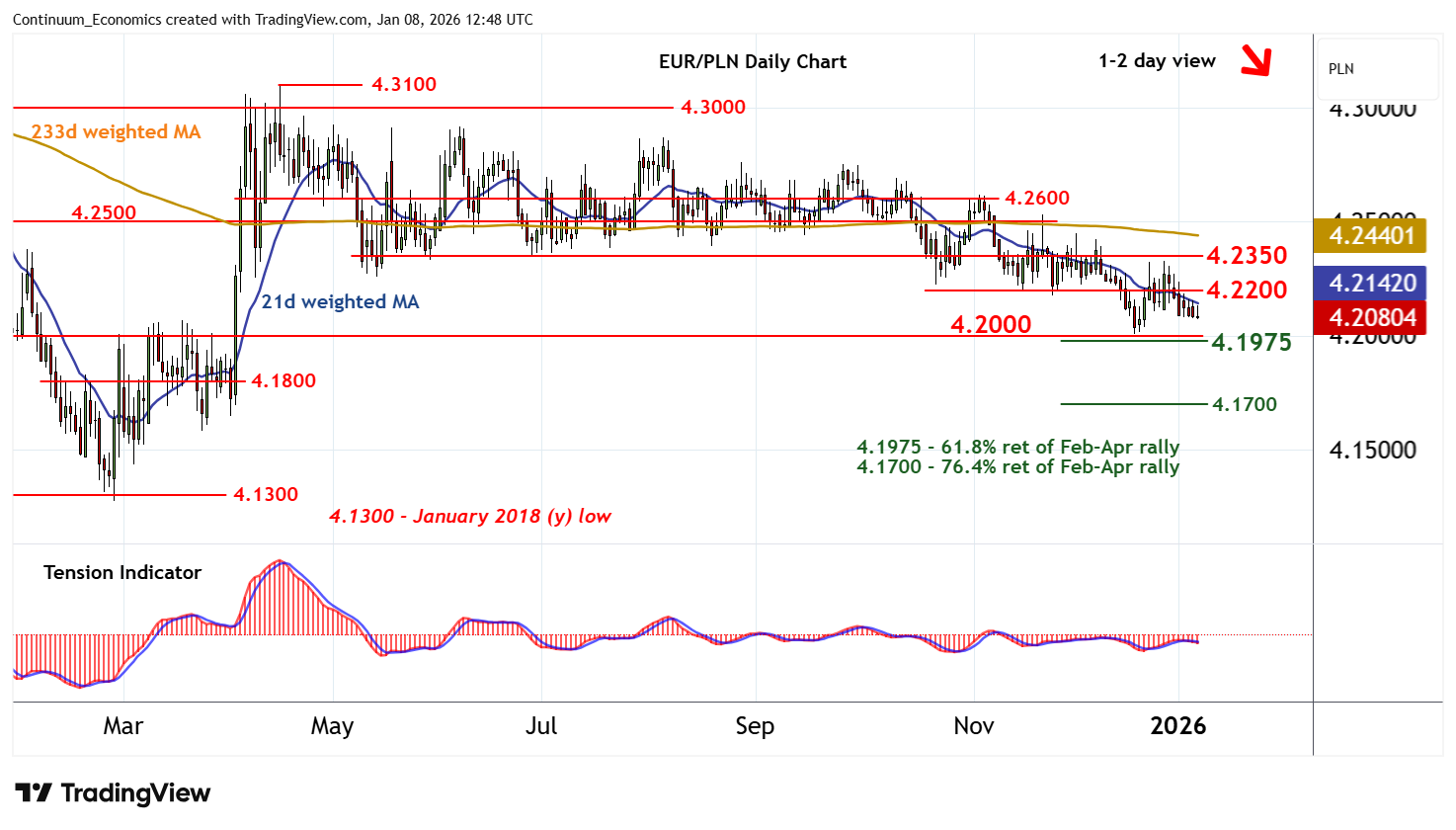Click the 2026 marker on time axis
This screenshot has width=1456, height=830.
pos(1177,726)
